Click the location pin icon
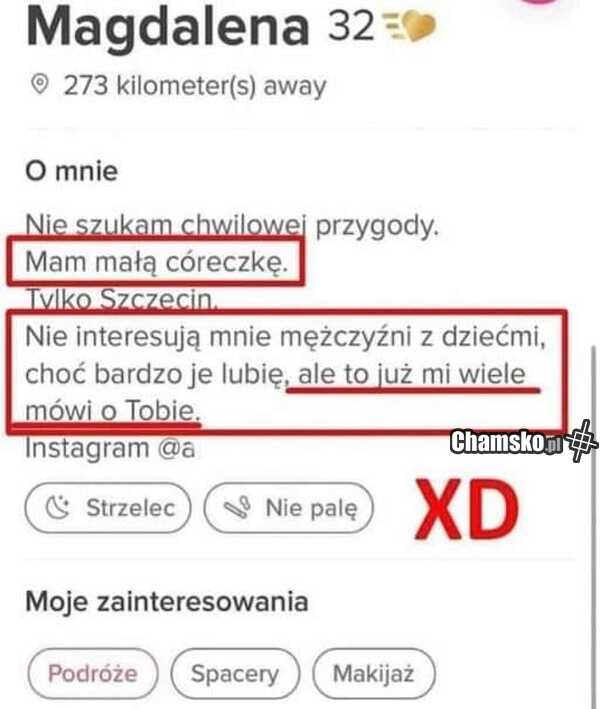The height and width of the screenshot is (709, 600). point(41,87)
